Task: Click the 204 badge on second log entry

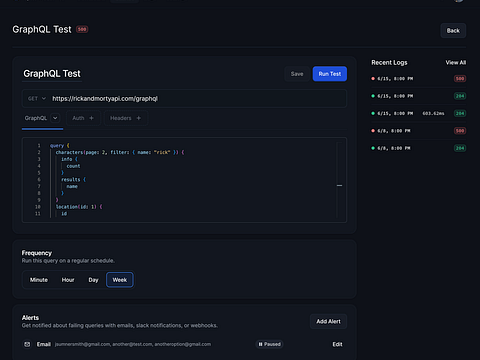Action: pyautogui.click(x=460, y=96)
